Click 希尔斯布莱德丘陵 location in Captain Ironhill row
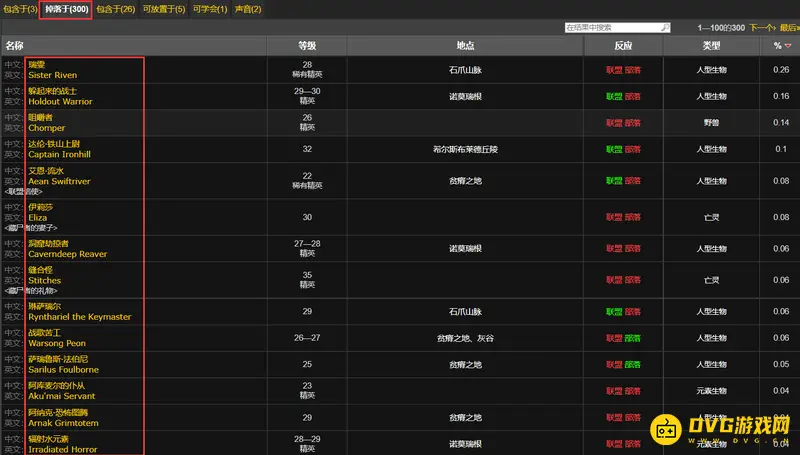 465,149
